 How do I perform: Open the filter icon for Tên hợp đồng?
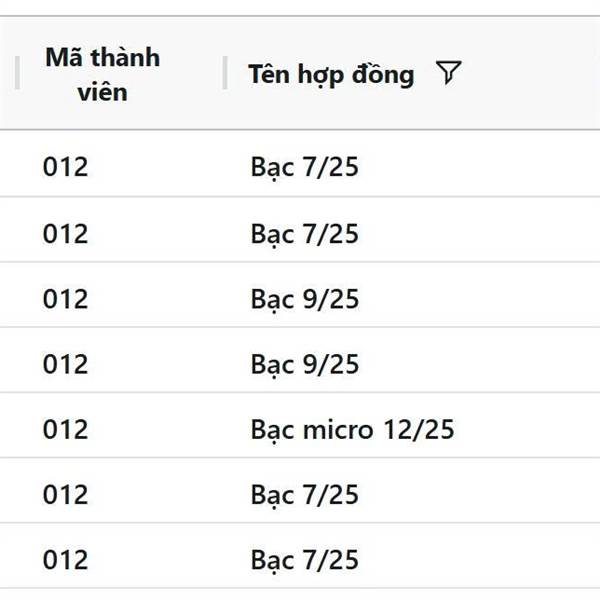[x=448, y=72]
